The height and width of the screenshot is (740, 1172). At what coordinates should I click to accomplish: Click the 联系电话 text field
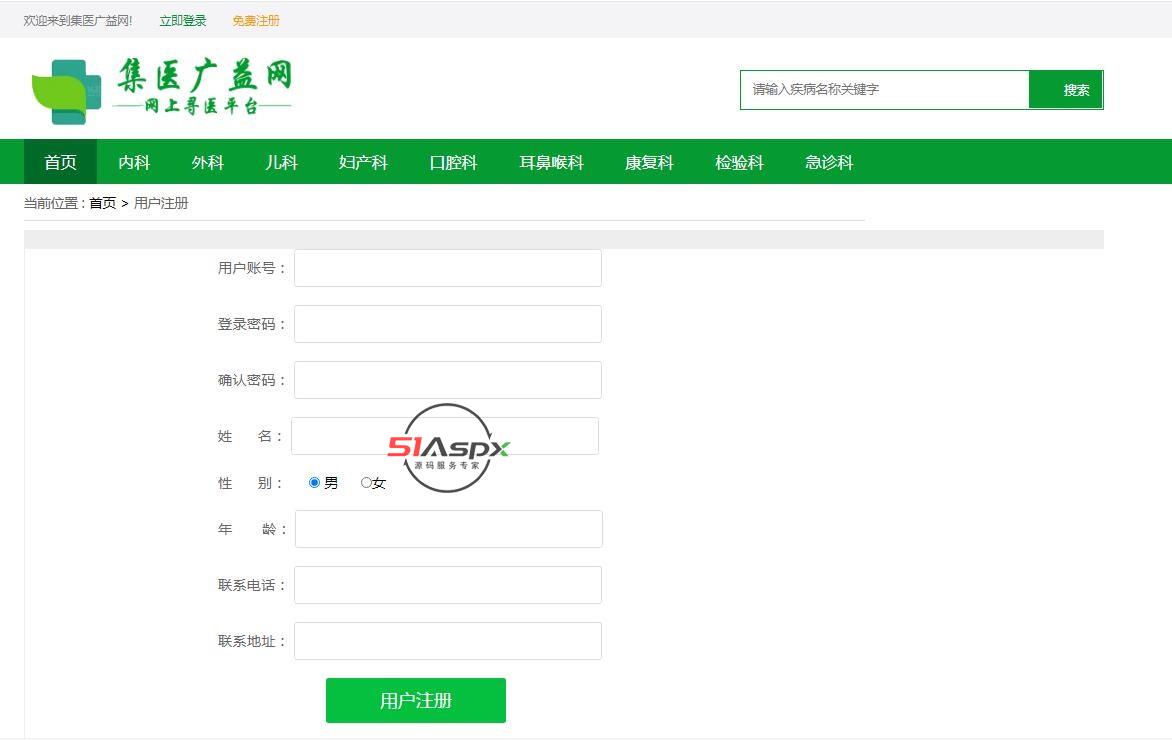click(447, 585)
